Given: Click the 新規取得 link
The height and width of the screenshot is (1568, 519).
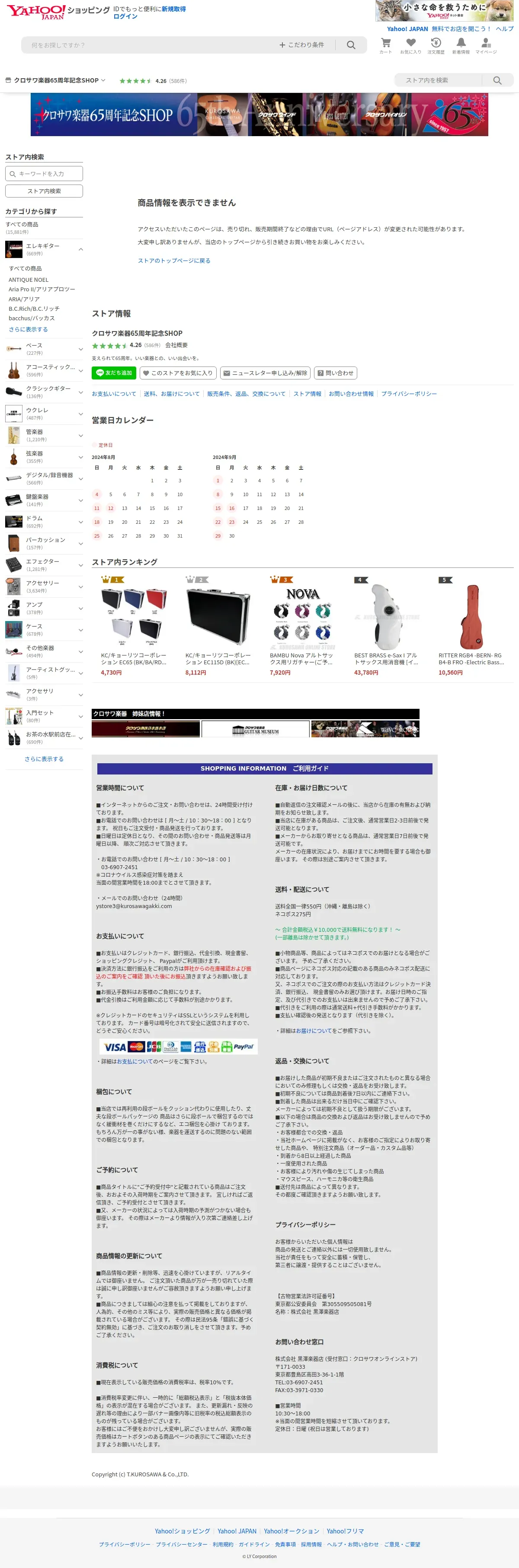Looking at the screenshot, I should 173,9.
